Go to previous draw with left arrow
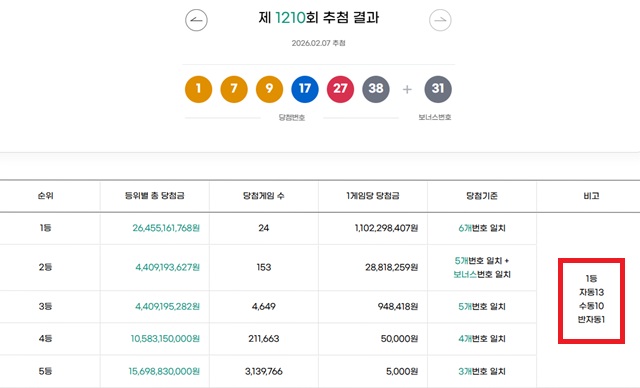The width and height of the screenshot is (640, 388). 196,20
